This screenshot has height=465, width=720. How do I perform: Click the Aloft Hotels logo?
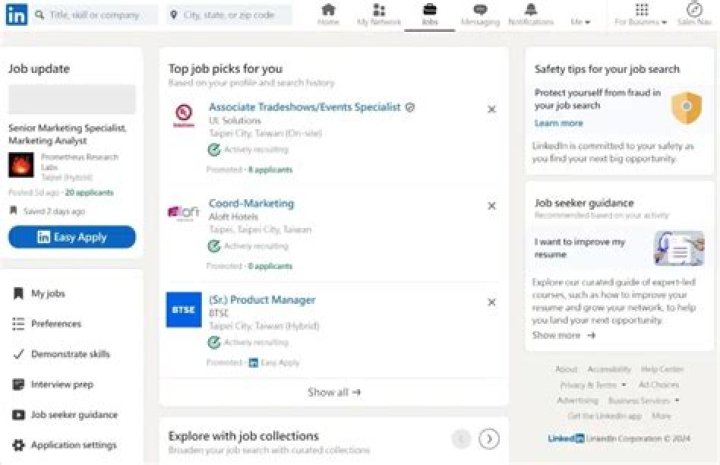click(184, 213)
